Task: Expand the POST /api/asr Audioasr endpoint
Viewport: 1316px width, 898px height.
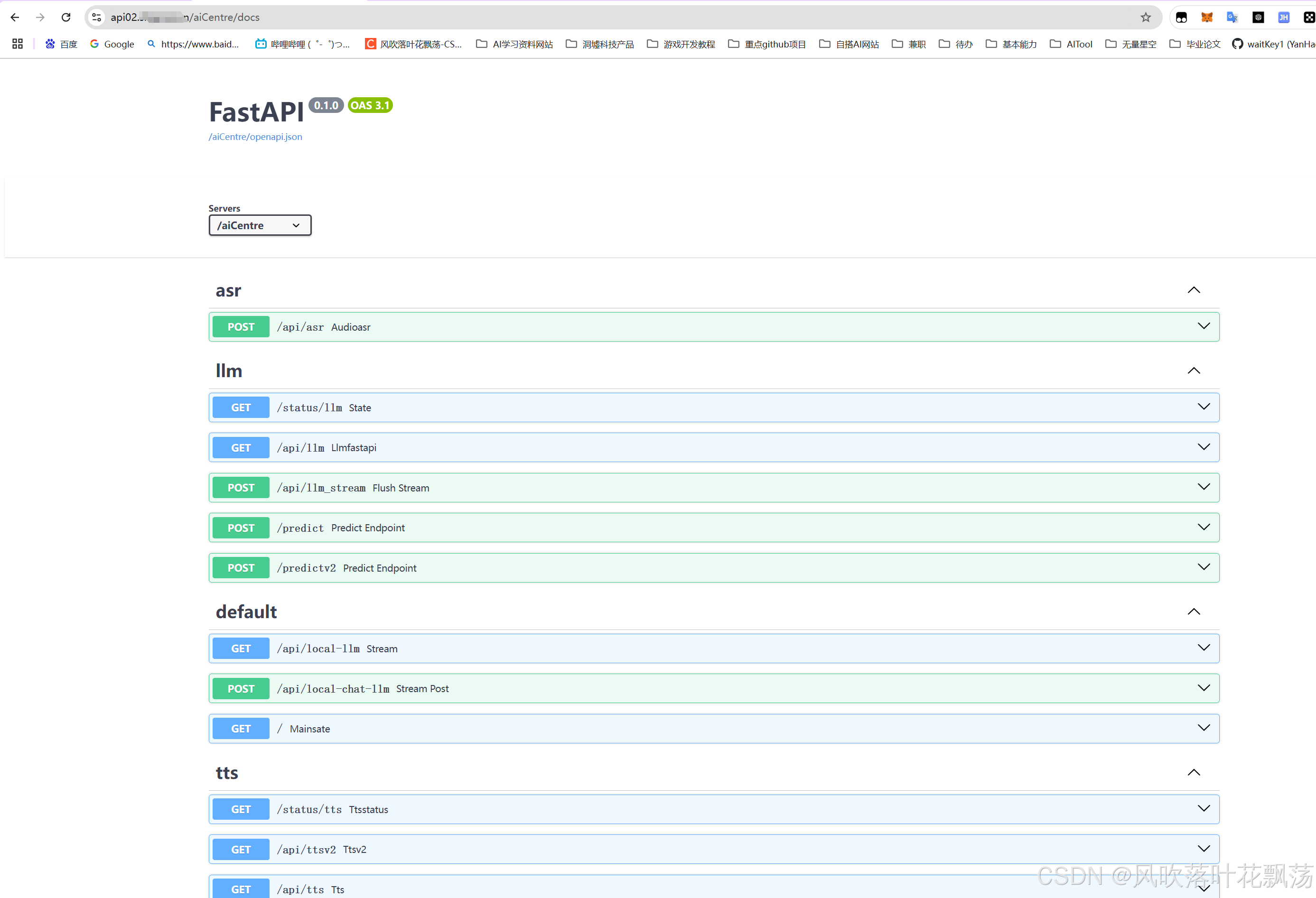Action: tap(1204, 326)
